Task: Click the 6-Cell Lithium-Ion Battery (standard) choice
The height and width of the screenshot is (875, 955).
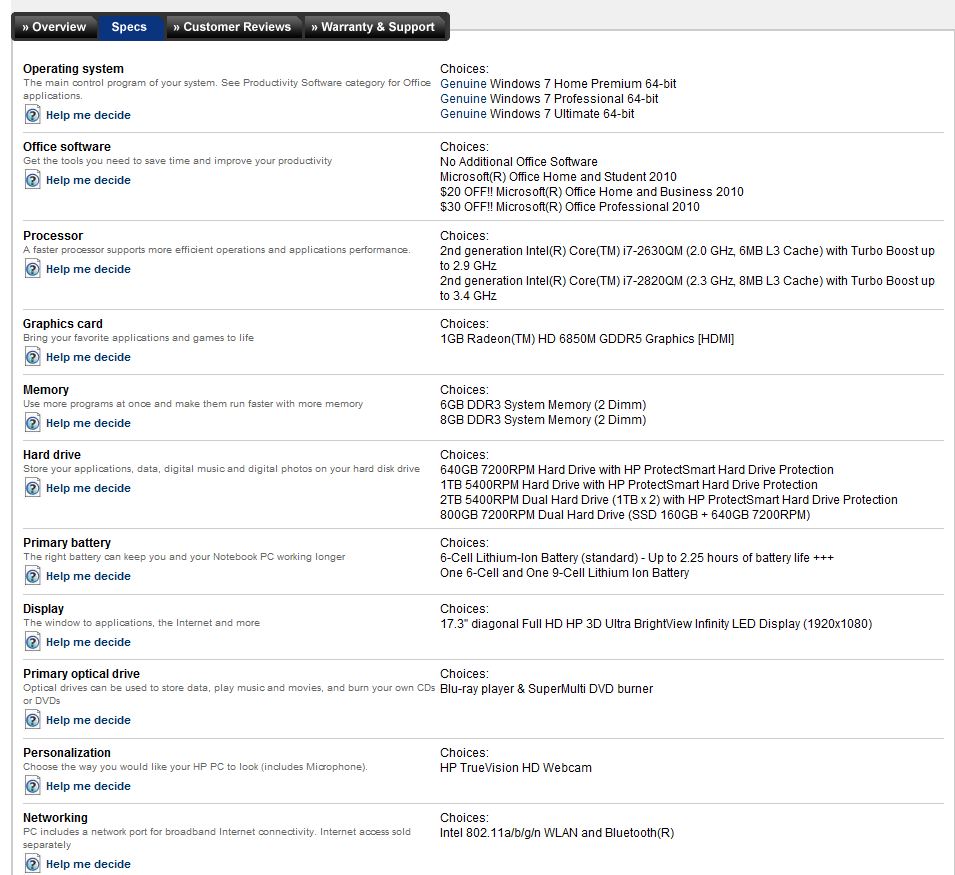Action: (637, 558)
